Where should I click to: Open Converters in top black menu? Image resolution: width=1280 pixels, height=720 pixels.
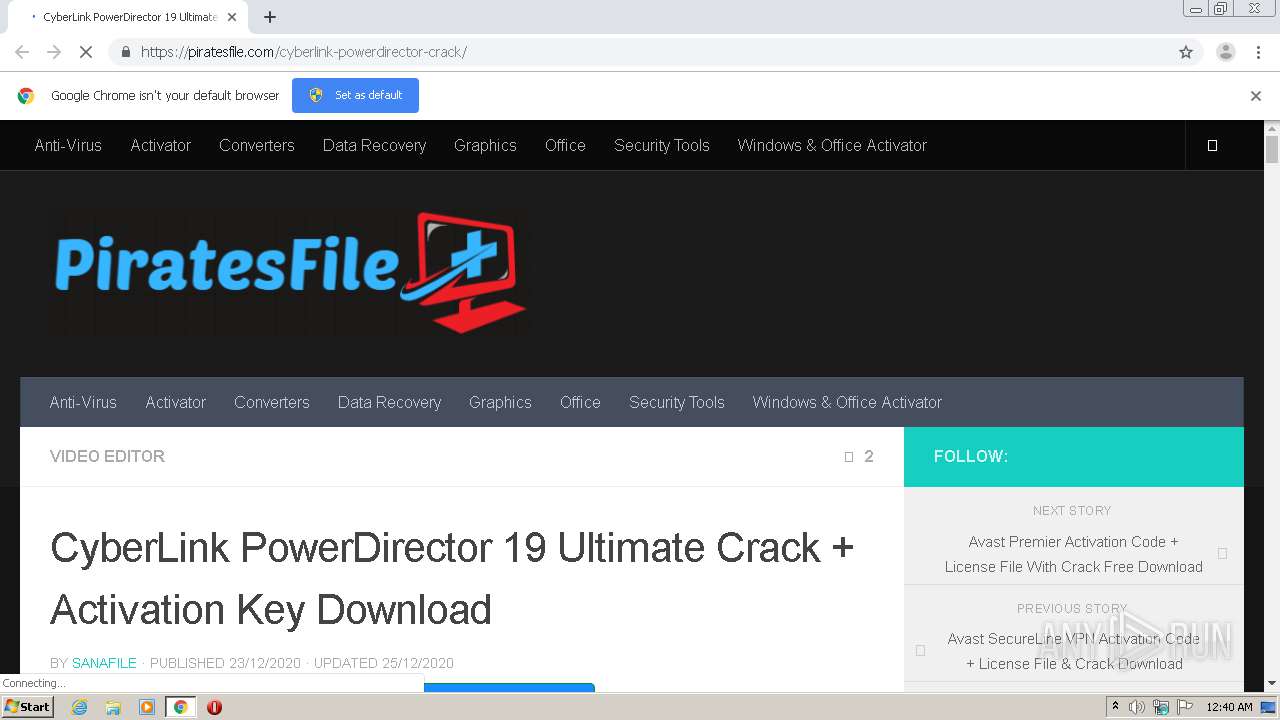tap(257, 145)
